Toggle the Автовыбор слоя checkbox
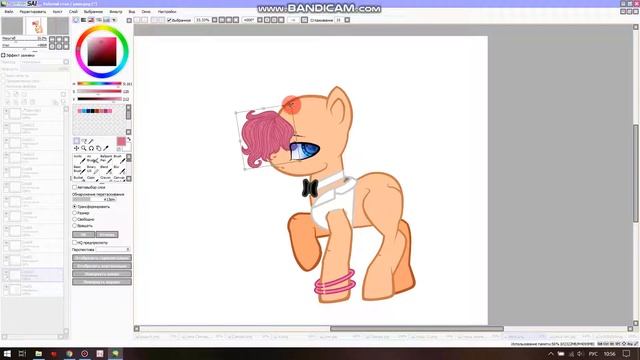The width and height of the screenshot is (640, 360). tap(75, 187)
